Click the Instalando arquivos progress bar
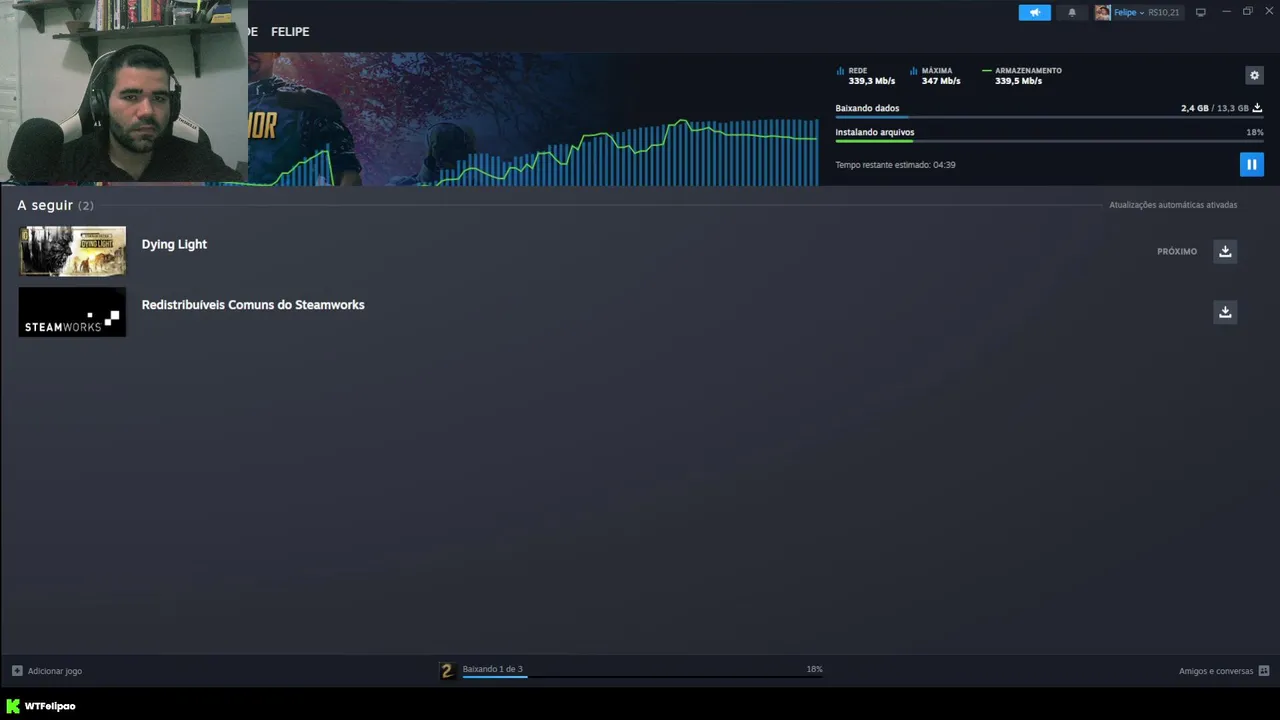The image size is (1280, 720). coord(1049,141)
